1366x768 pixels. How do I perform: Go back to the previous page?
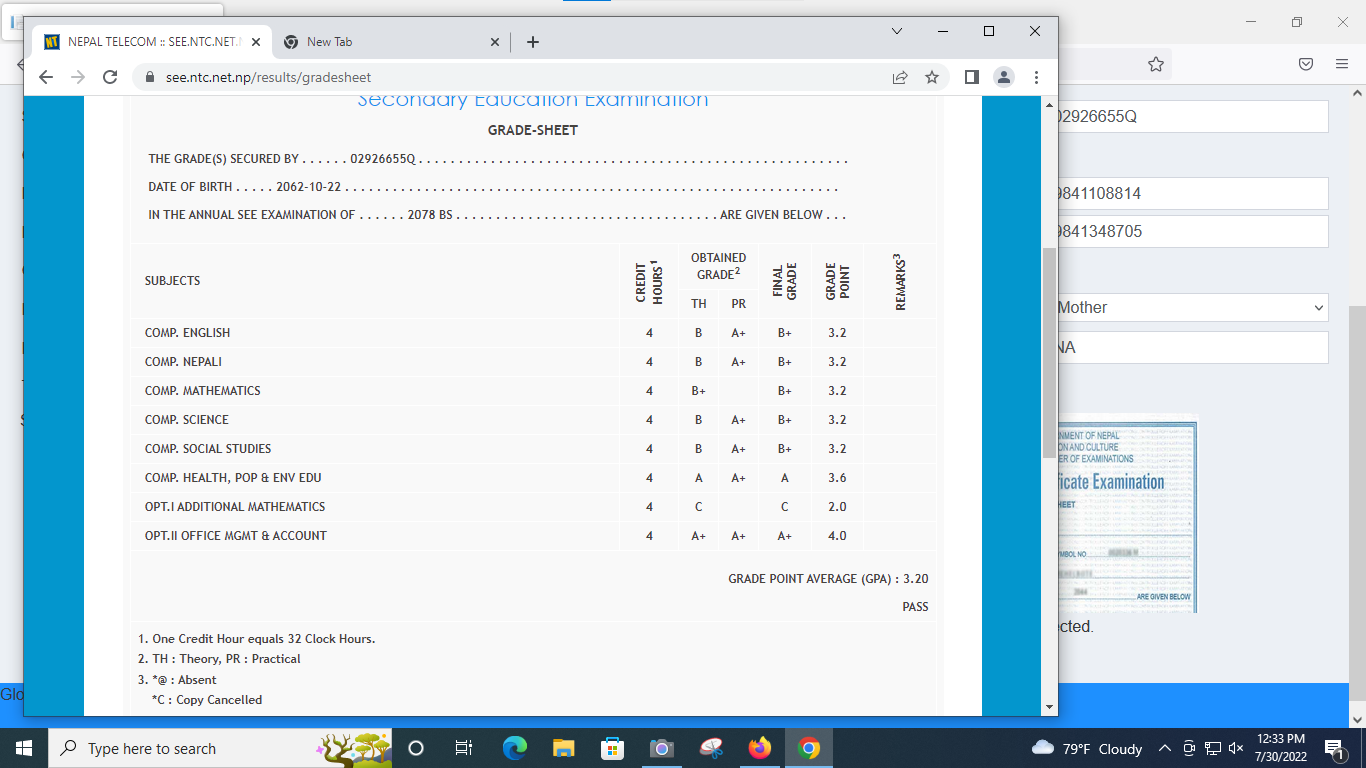(45, 77)
